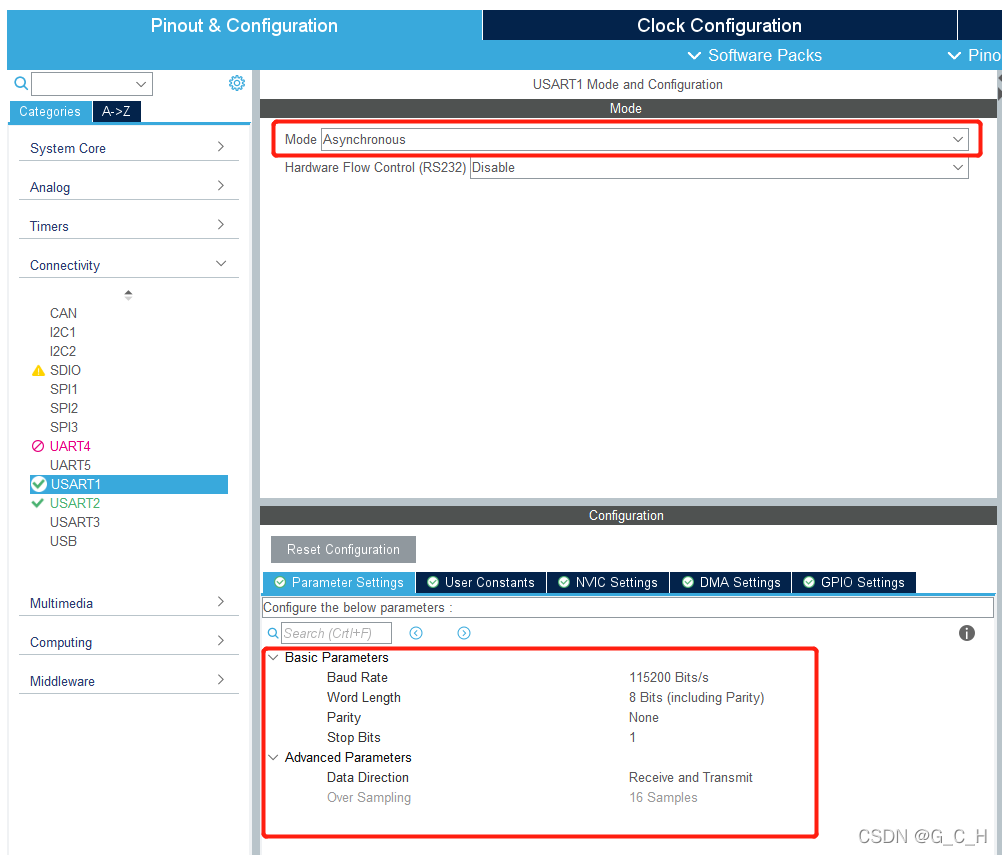Click the parameter search magnifier icon
Image resolution: width=1002 pixels, height=855 pixels.
[x=273, y=633]
